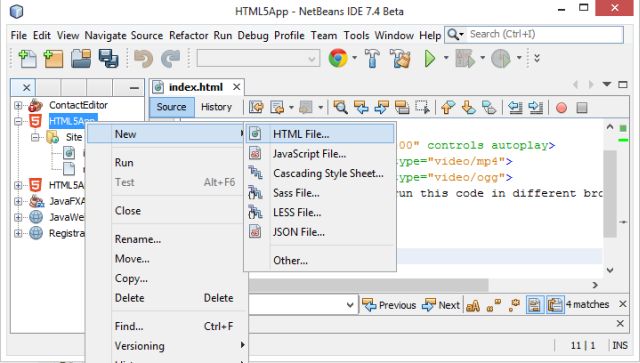Expand the JavaFX project node
This screenshot has height=363, width=640.
pos(18,201)
